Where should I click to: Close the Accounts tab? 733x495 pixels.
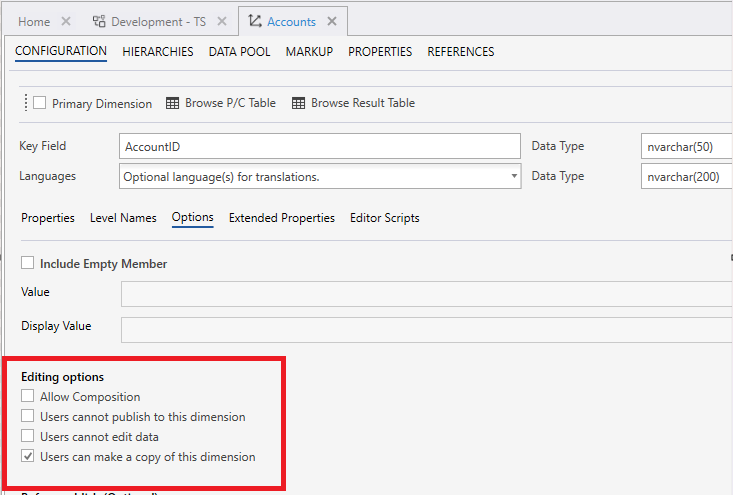pos(332,21)
